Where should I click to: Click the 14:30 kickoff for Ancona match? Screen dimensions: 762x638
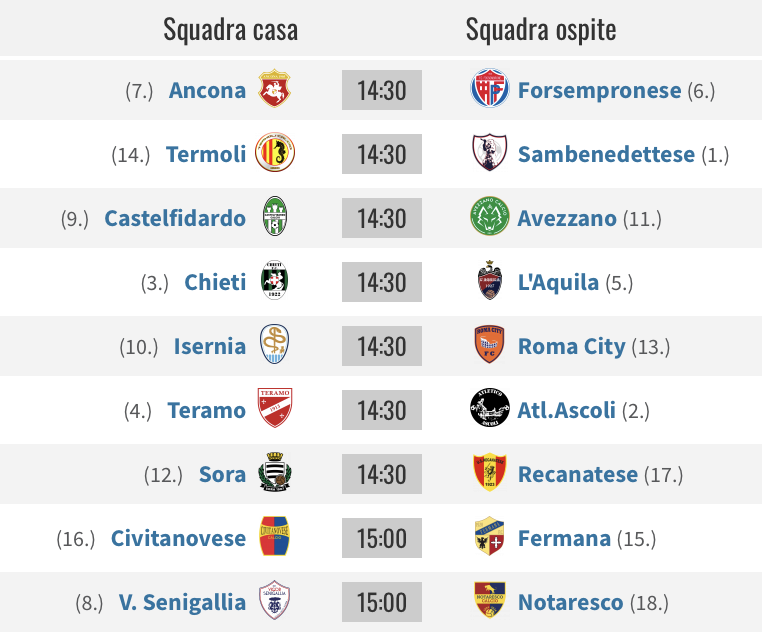[382, 90]
